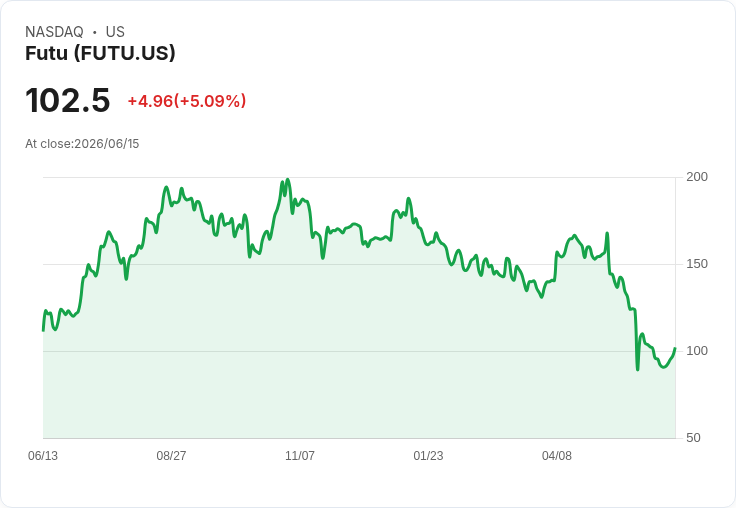Screen dimensions: 736x508
Task: Select the 04/08 date on x-axis
Action: click(557, 455)
